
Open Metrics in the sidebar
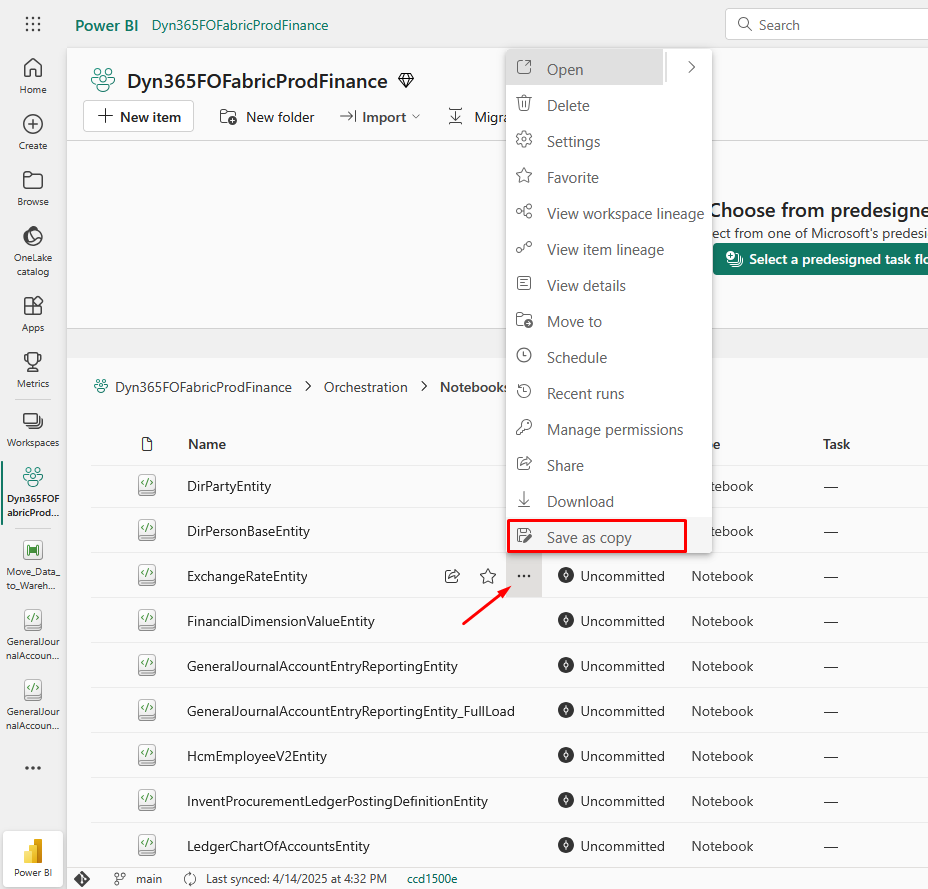pyautogui.click(x=33, y=371)
